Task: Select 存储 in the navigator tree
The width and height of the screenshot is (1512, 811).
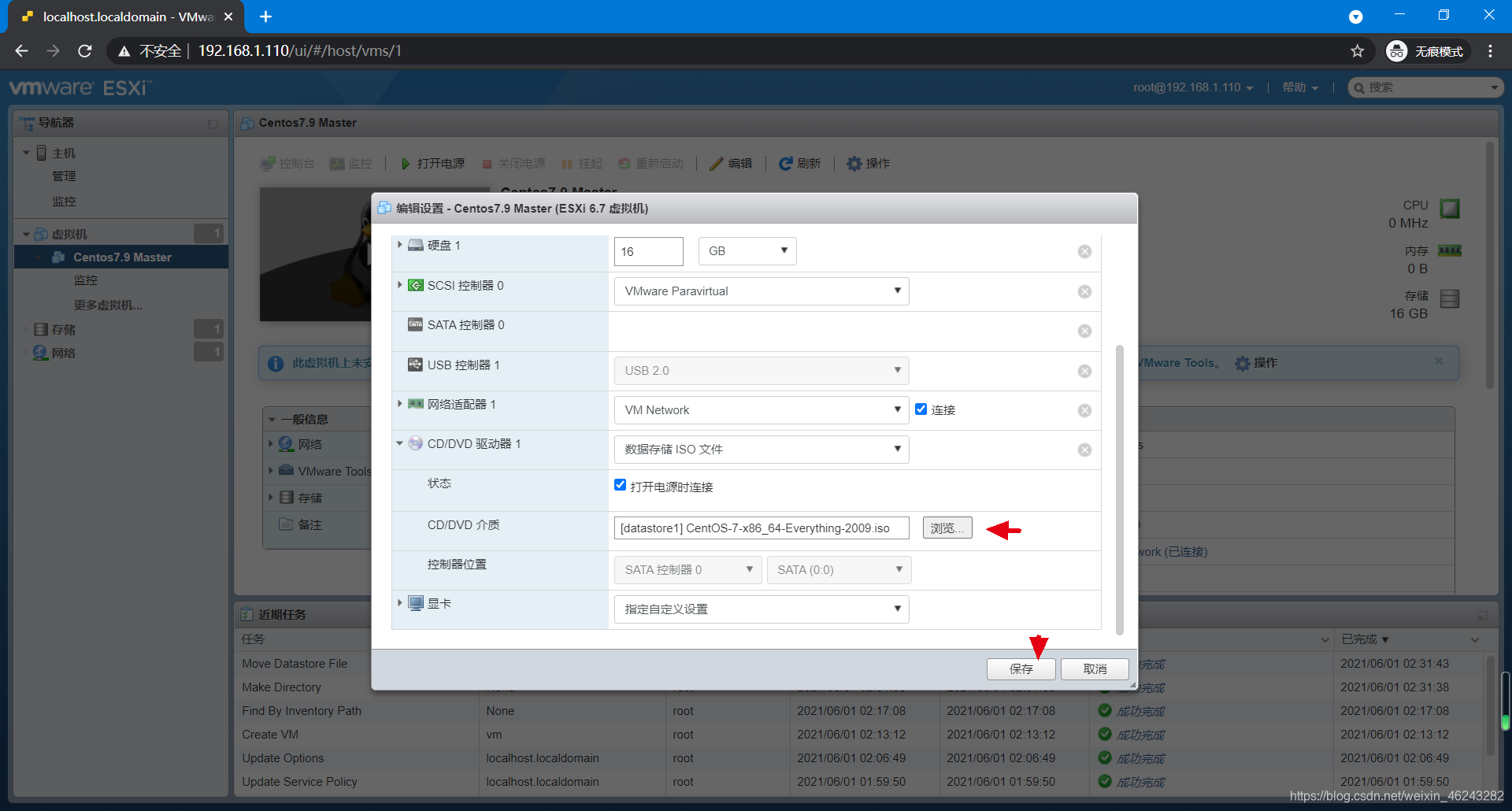Action: (63, 329)
